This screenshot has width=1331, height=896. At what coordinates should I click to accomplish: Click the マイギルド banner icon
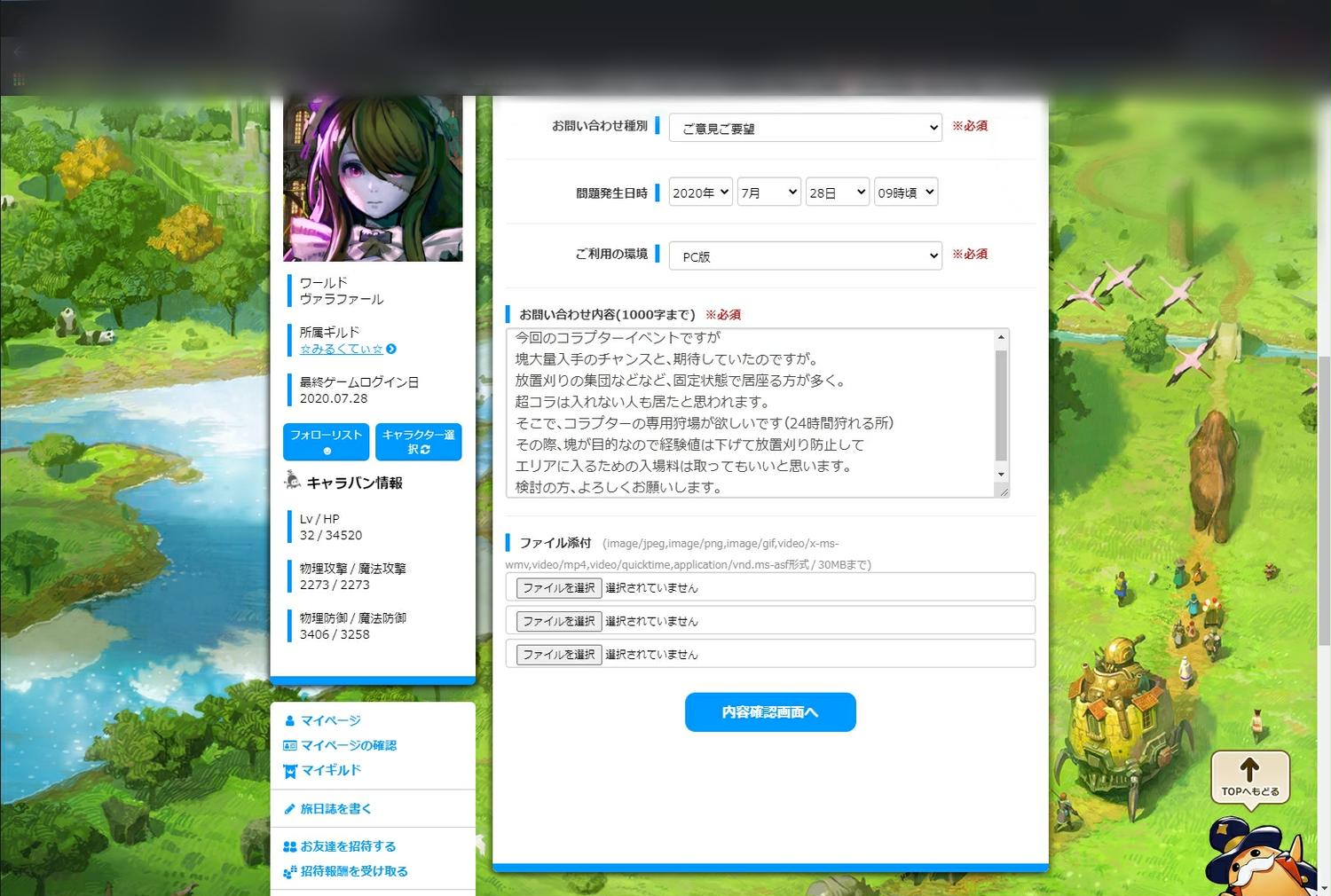(x=289, y=771)
